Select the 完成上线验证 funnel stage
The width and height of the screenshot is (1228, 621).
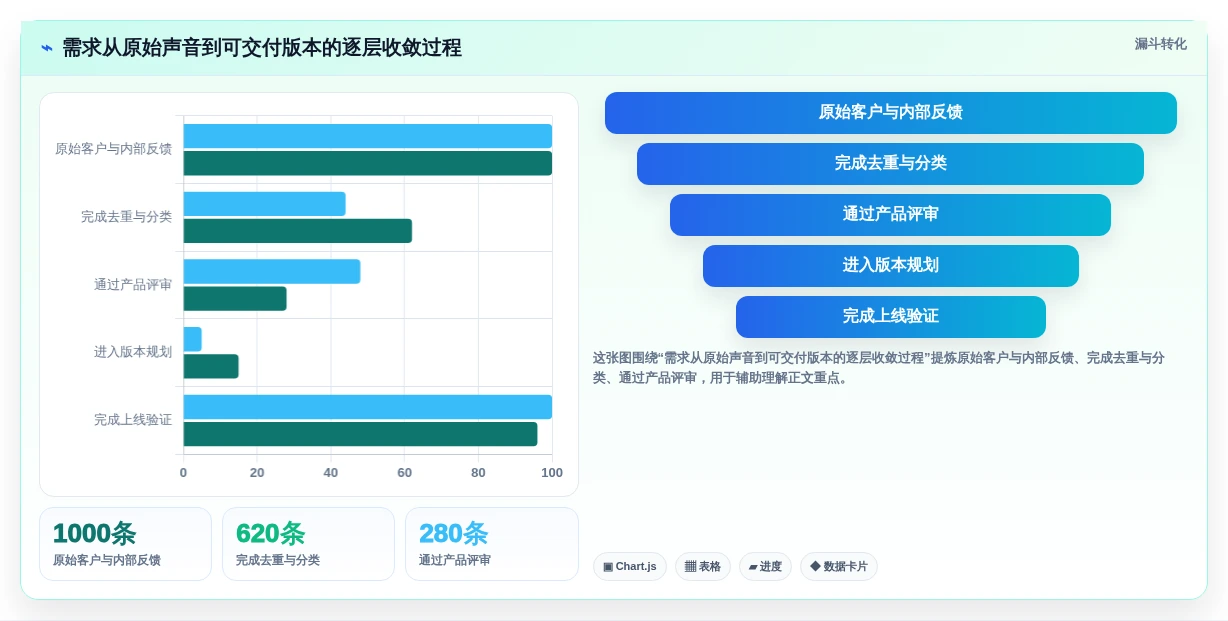tap(890, 316)
